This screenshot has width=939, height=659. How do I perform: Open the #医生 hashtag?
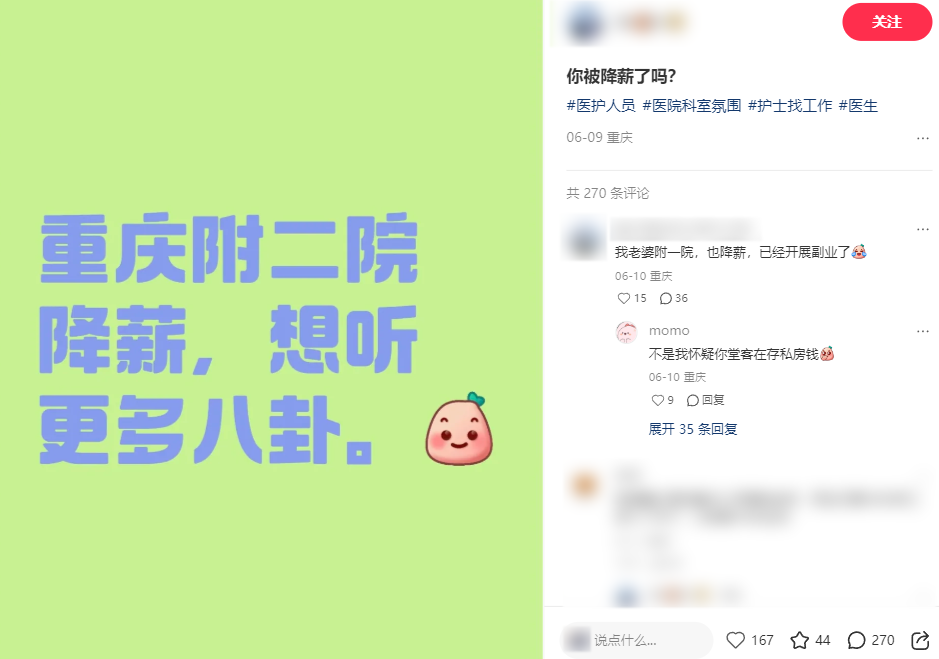pyautogui.click(x=858, y=106)
